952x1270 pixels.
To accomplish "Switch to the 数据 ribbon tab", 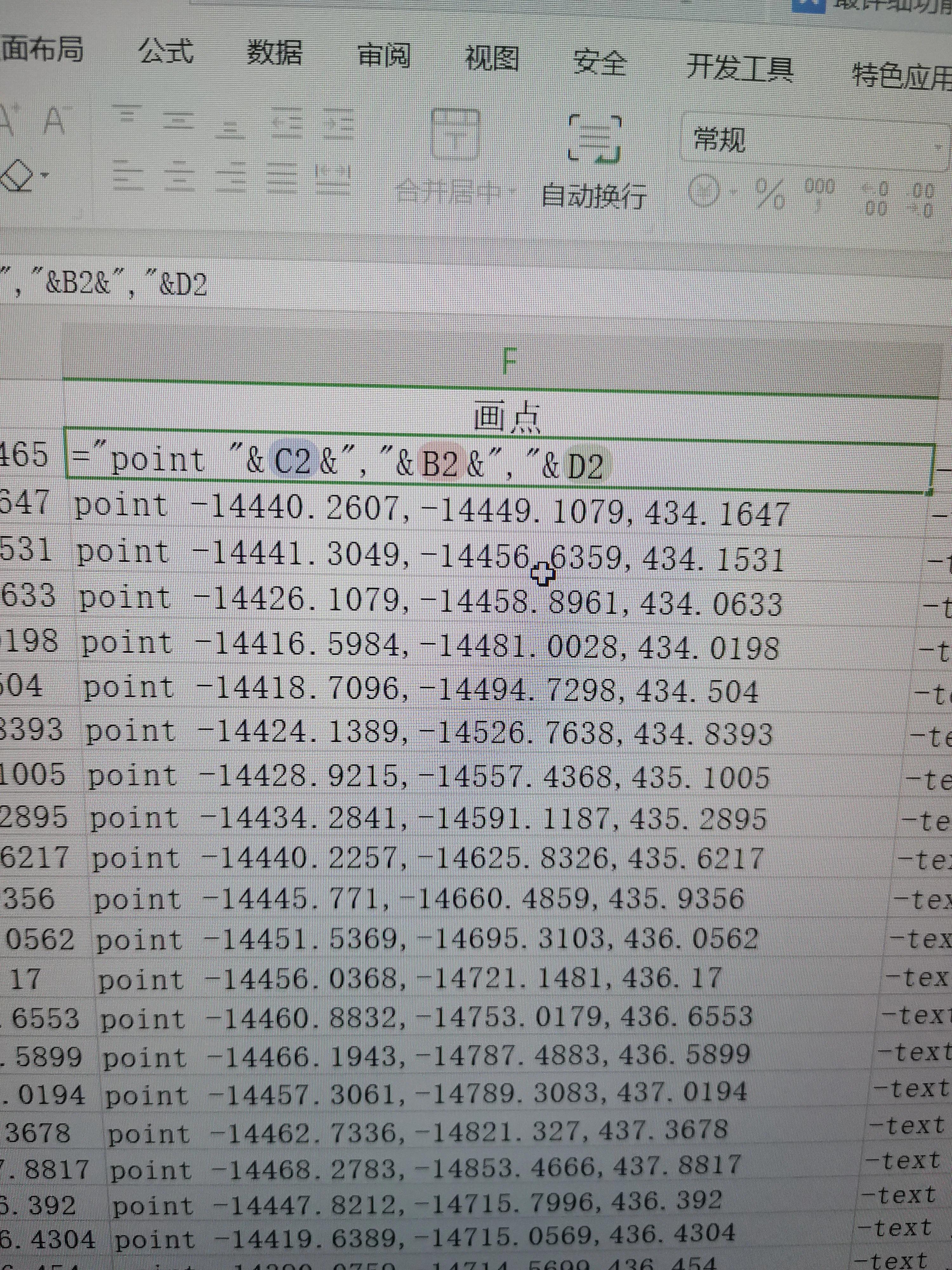I will 275,55.
